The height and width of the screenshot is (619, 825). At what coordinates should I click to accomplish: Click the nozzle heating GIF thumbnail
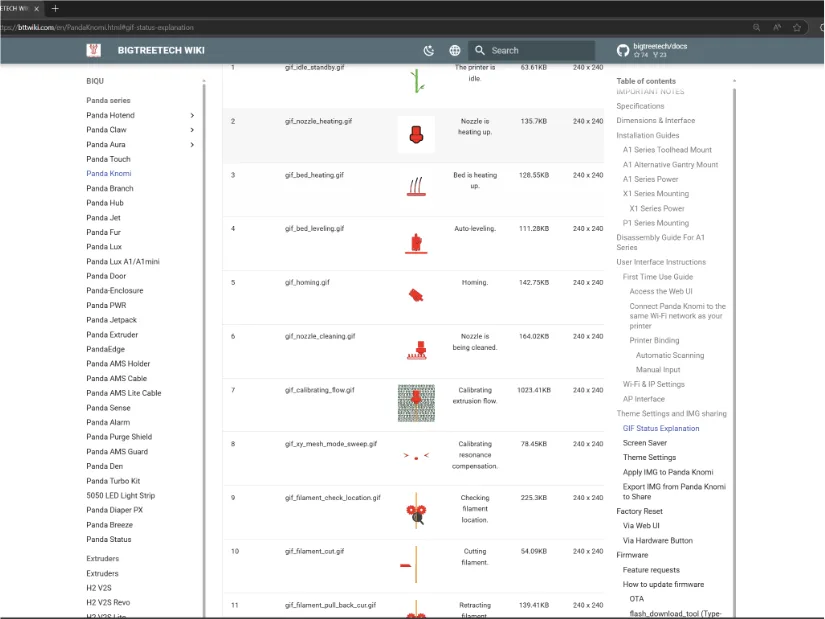tap(416, 135)
